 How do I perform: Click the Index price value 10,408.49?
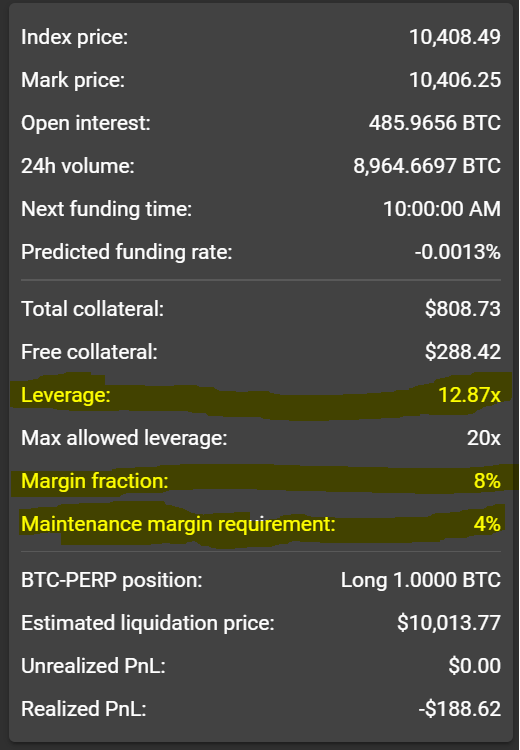pos(455,37)
